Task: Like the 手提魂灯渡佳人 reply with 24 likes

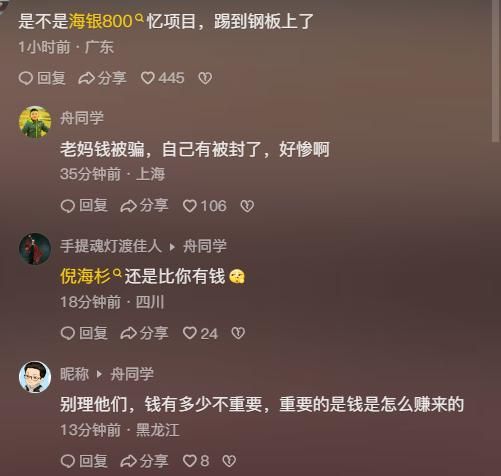Action: pos(200,333)
